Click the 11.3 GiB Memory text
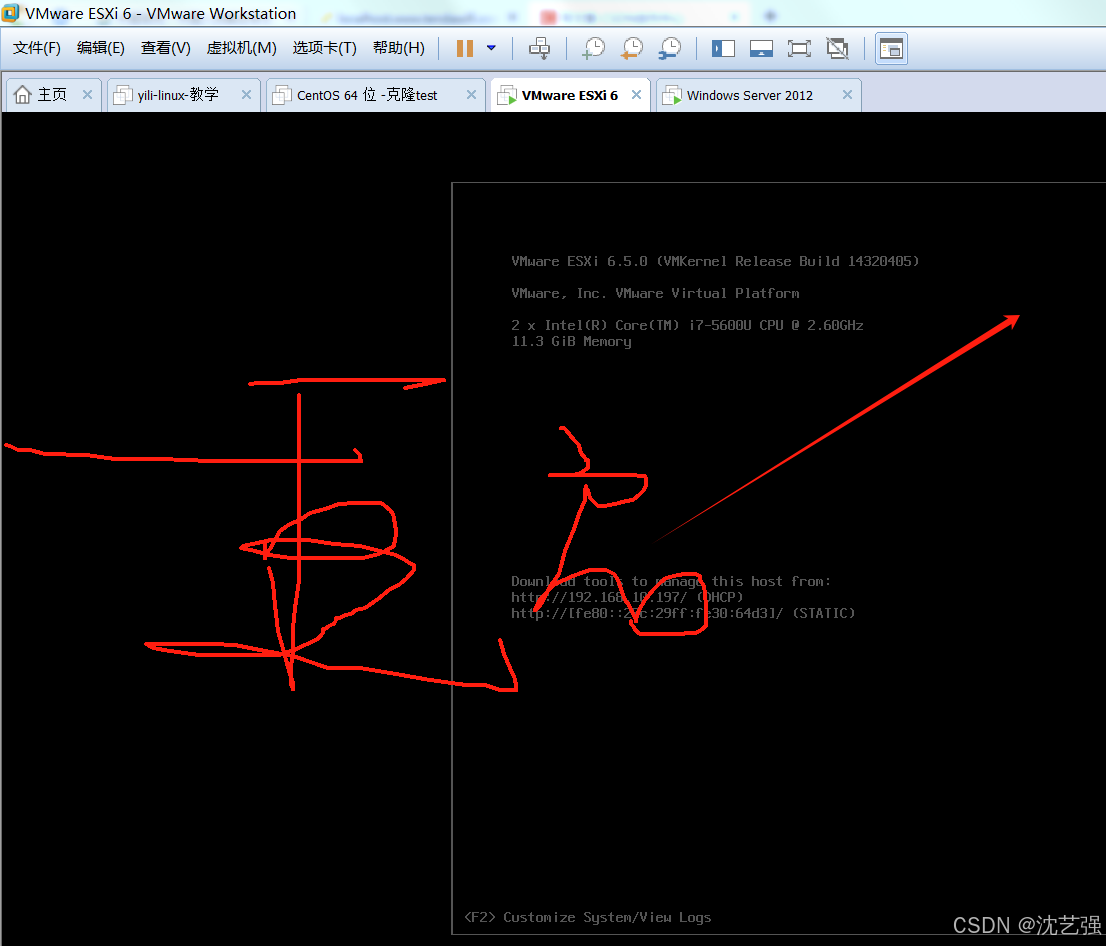This screenshot has width=1106, height=946. 571,341
